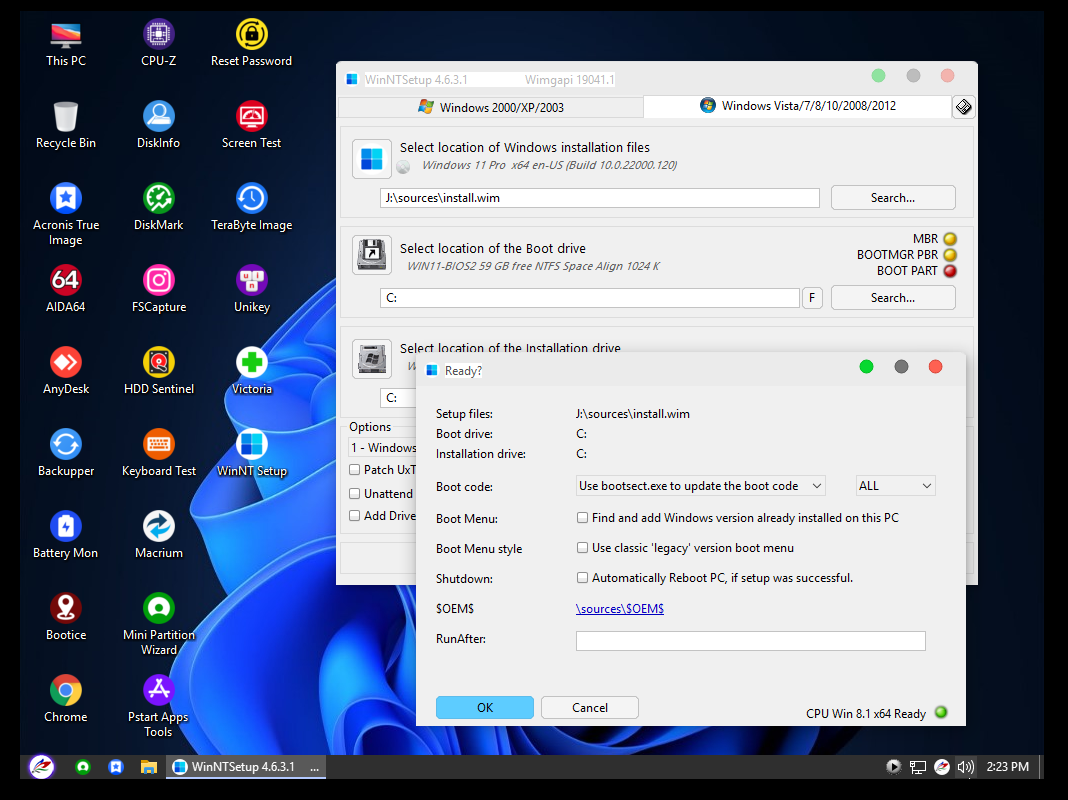Open Screen Test desktop icon
Viewport: 1068px width, 800px height.
click(251, 125)
